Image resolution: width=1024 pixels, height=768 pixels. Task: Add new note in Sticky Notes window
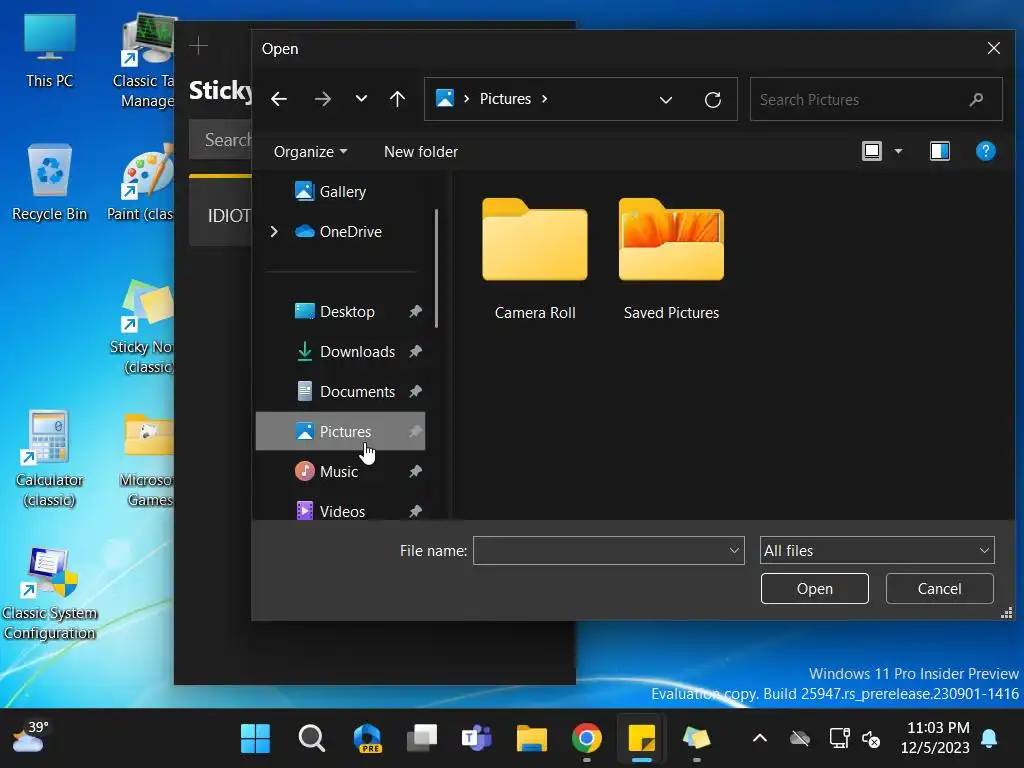click(199, 46)
